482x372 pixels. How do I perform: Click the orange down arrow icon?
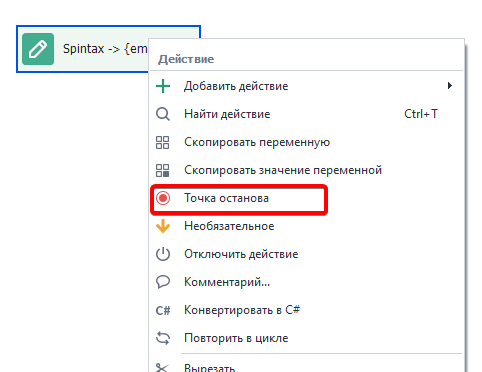click(x=163, y=226)
